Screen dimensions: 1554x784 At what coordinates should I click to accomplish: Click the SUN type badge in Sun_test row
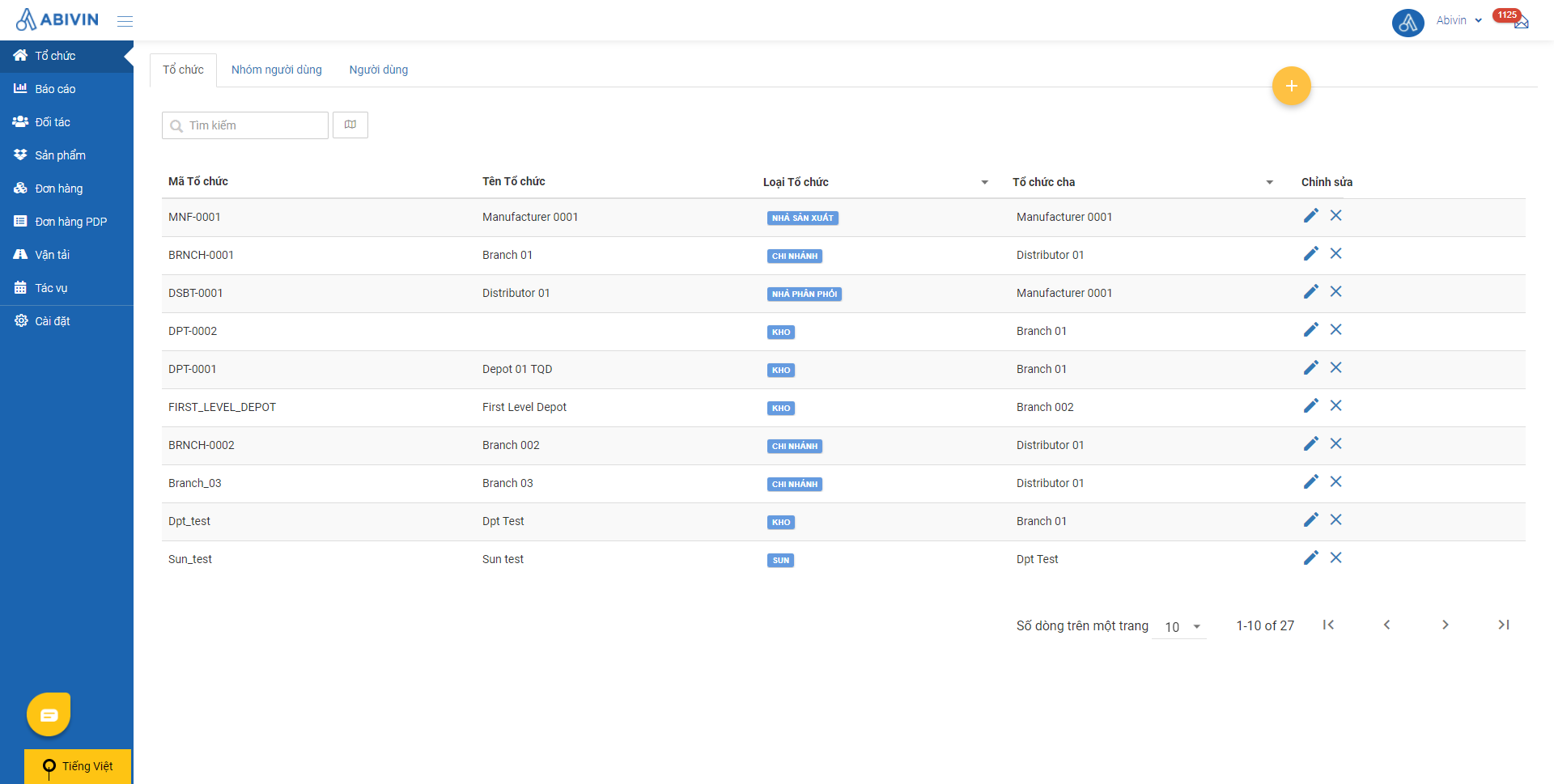(780, 560)
